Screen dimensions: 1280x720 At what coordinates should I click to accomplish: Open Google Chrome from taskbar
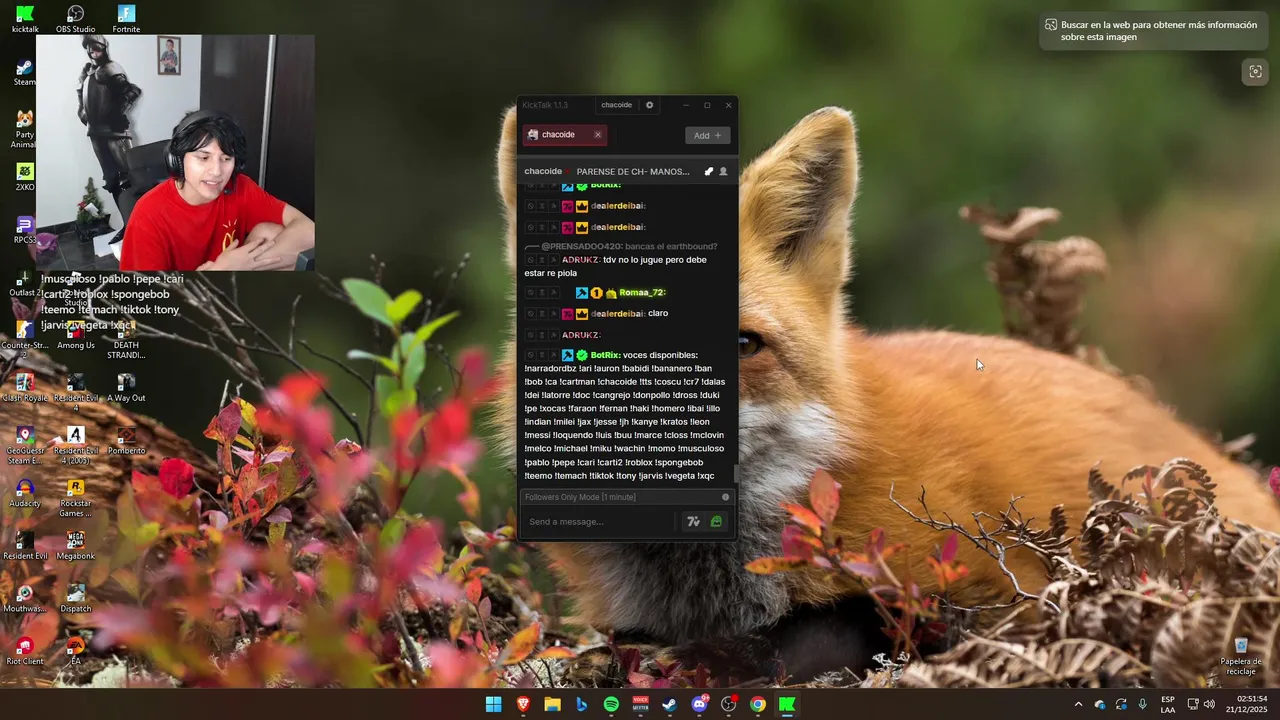(758, 704)
